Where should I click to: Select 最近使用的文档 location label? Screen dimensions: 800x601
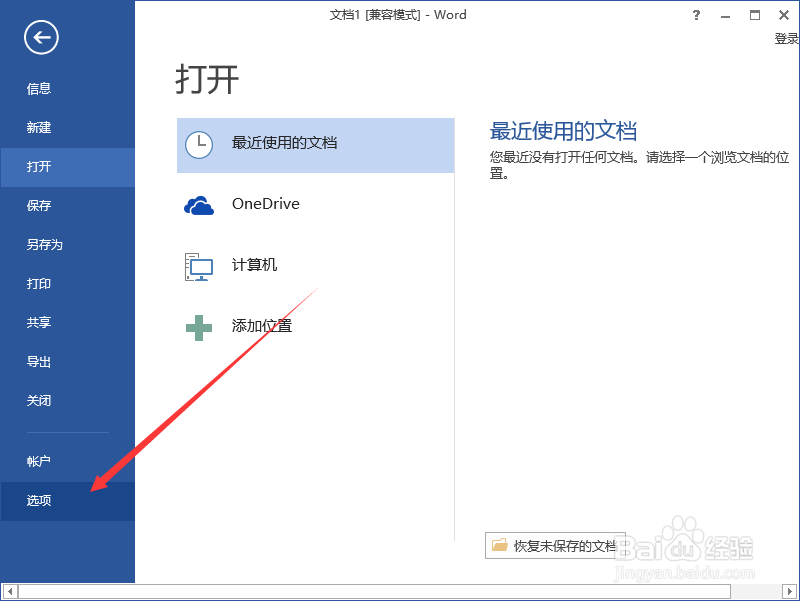click(284, 143)
